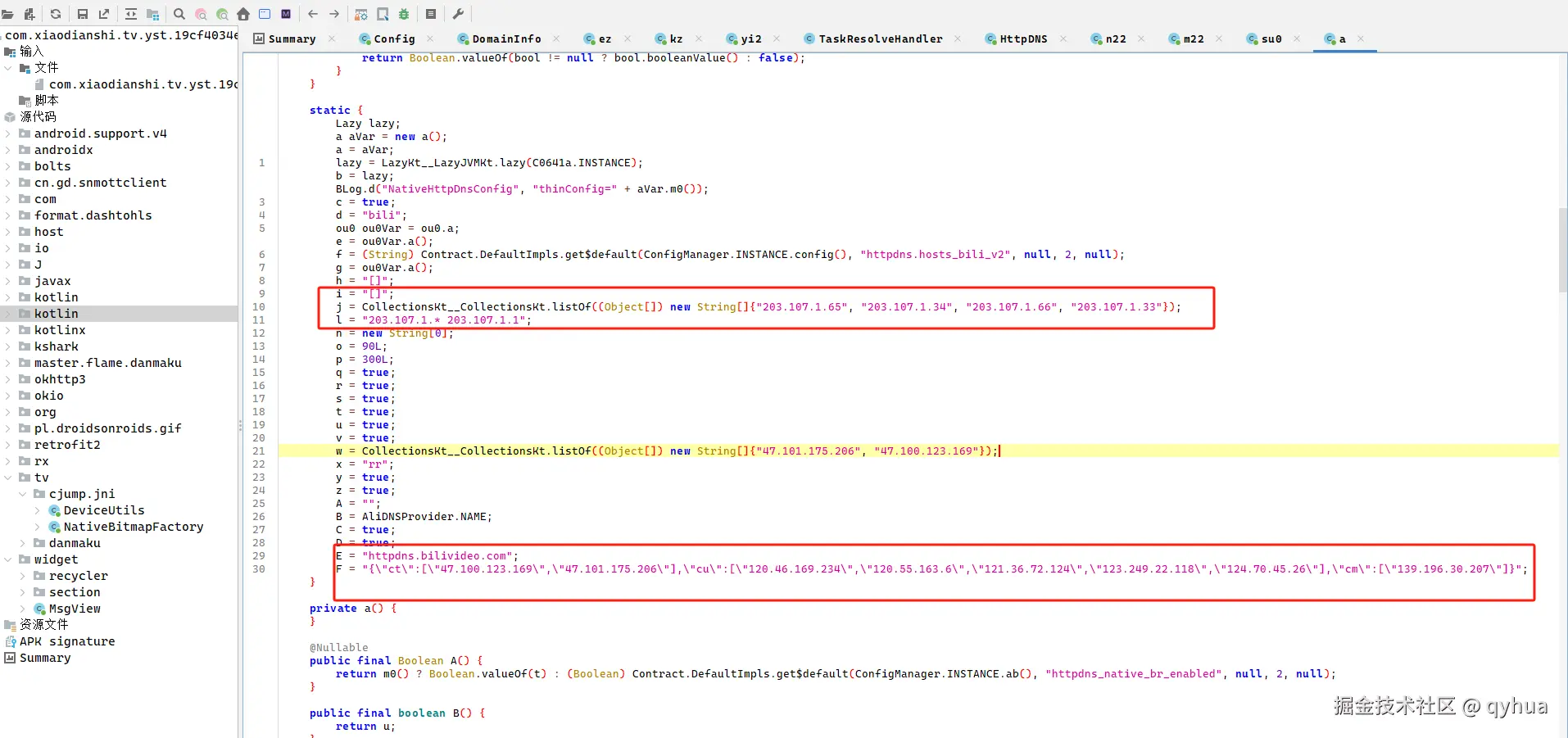The width and height of the screenshot is (1568, 738).
Task: Expand the okhttp3 package
Action: (x=8, y=379)
